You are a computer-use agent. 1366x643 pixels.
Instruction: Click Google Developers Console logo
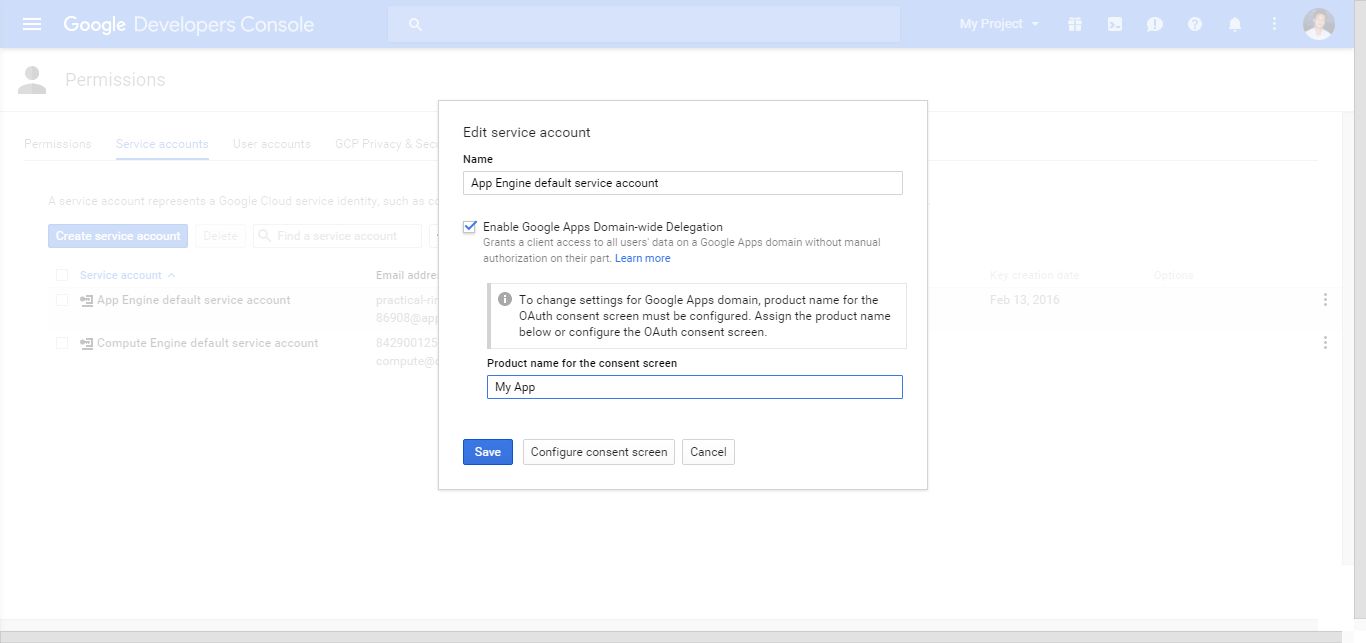click(188, 24)
